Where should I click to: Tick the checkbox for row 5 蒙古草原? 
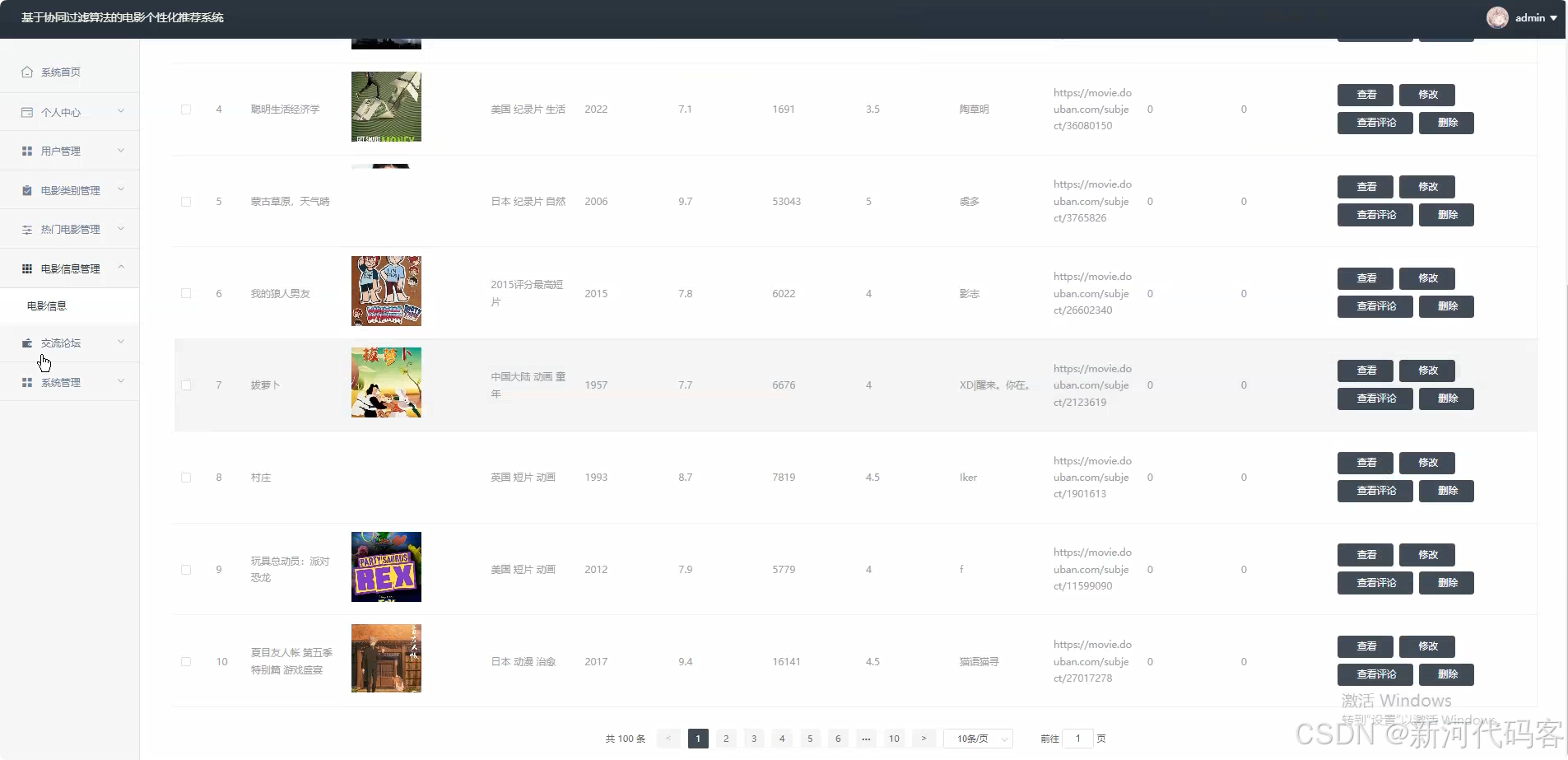(x=186, y=202)
